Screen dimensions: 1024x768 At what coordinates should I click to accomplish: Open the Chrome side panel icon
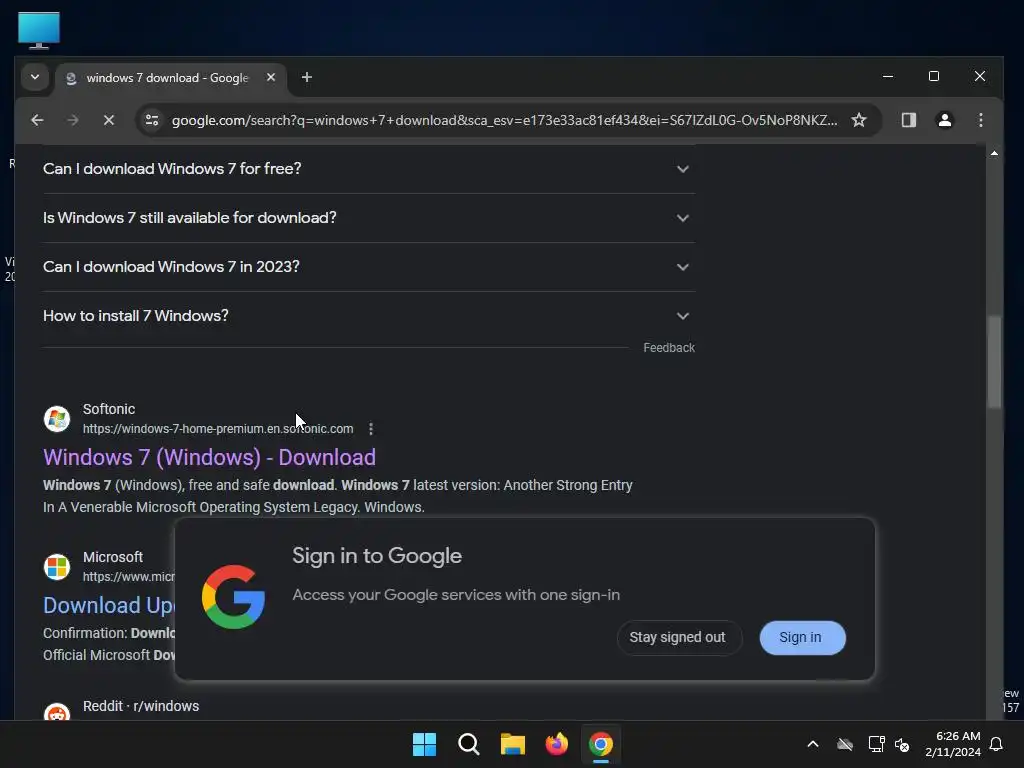(x=908, y=120)
